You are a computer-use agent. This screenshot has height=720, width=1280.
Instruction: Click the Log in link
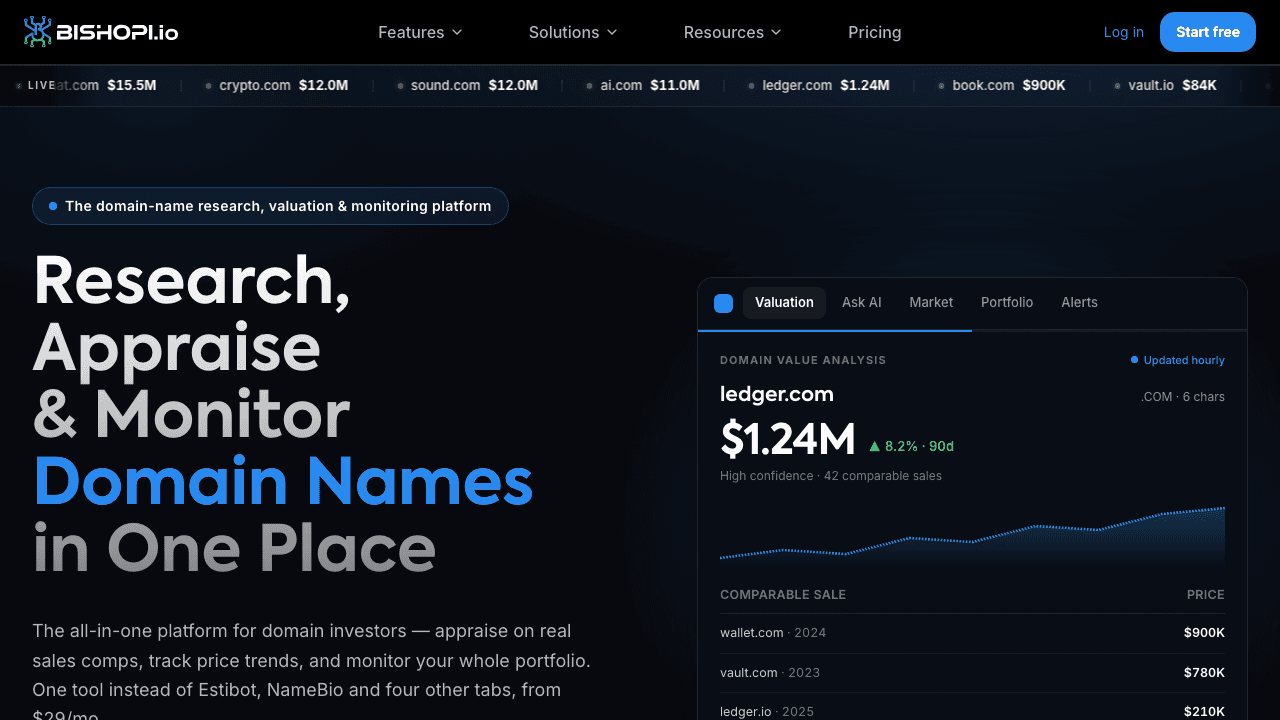(1123, 32)
